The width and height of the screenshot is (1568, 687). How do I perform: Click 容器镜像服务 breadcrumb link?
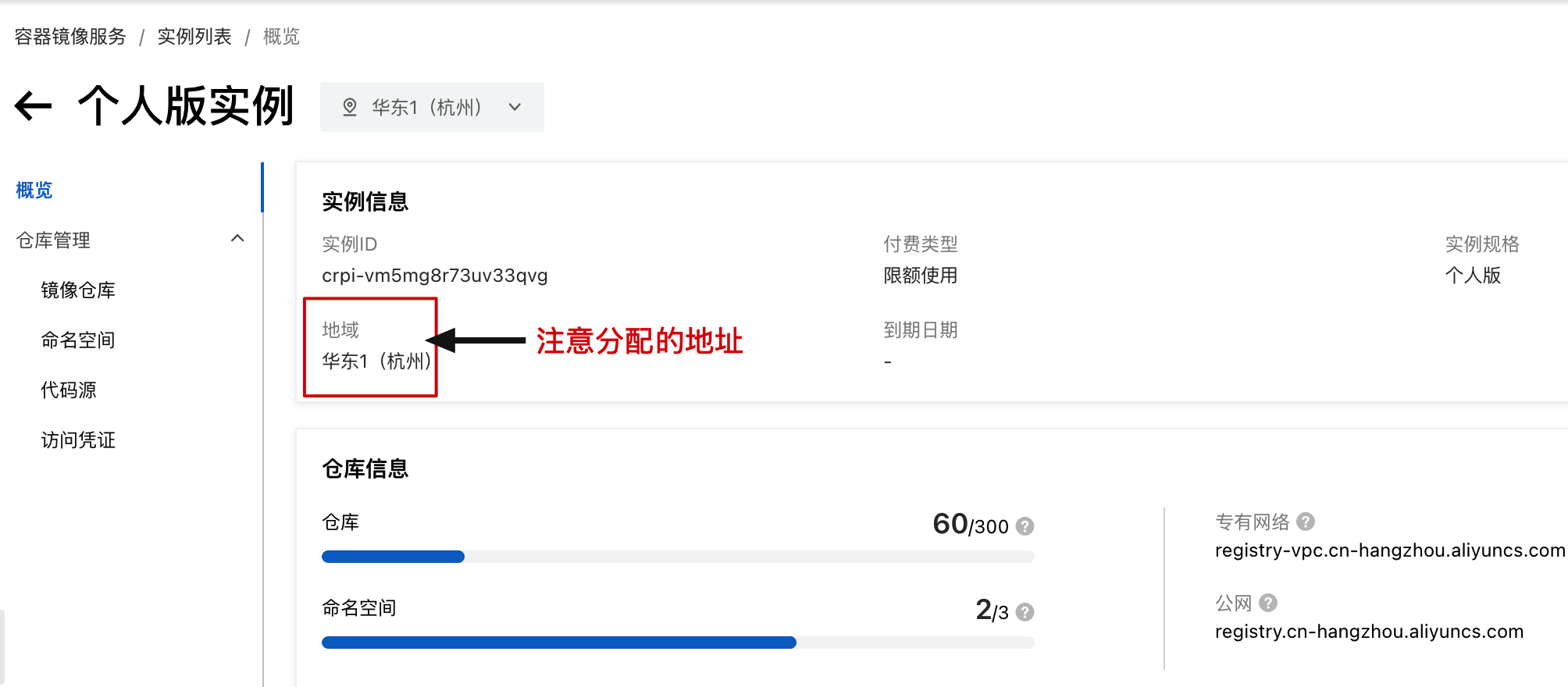(x=70, y=37)
